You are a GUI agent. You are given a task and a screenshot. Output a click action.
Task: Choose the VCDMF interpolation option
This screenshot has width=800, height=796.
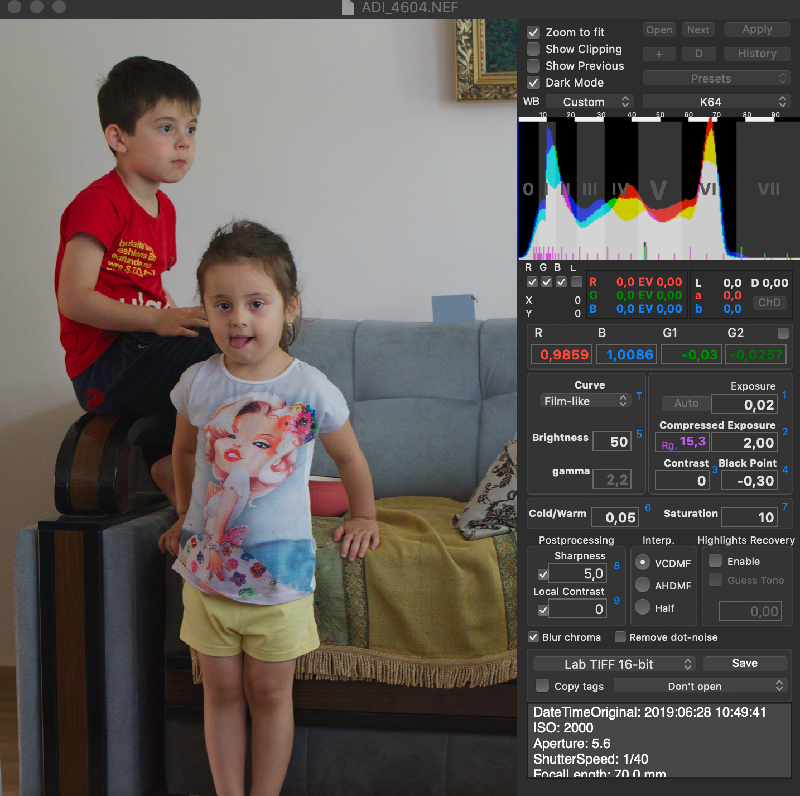click(642, 562)
